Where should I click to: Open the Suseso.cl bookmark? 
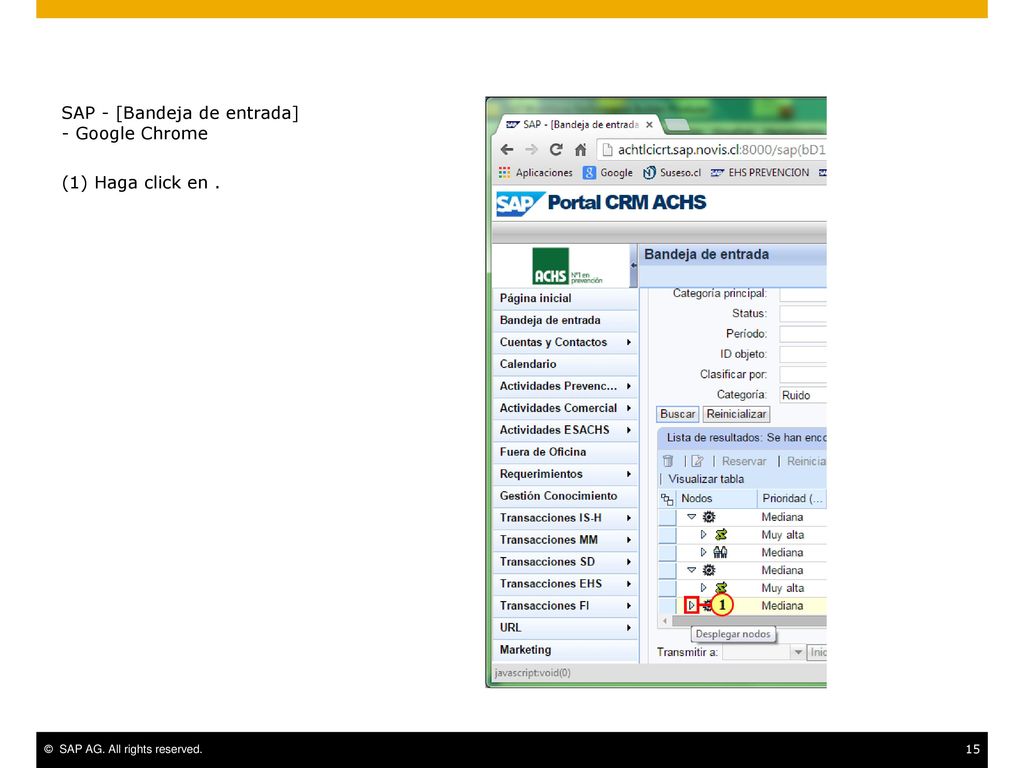tap(672, 172)
